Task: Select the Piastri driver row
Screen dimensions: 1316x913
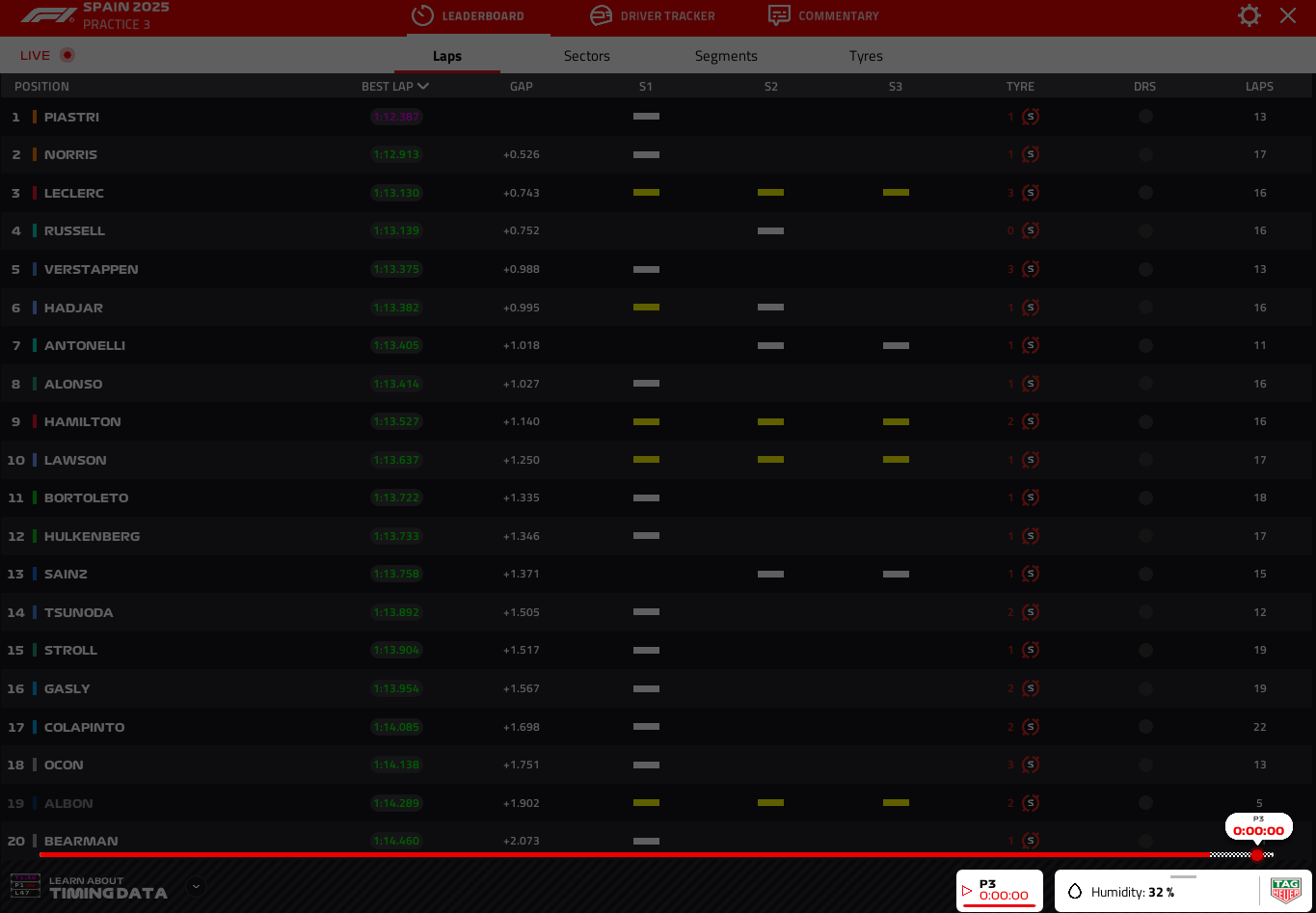Action: (x=658, y=117)
